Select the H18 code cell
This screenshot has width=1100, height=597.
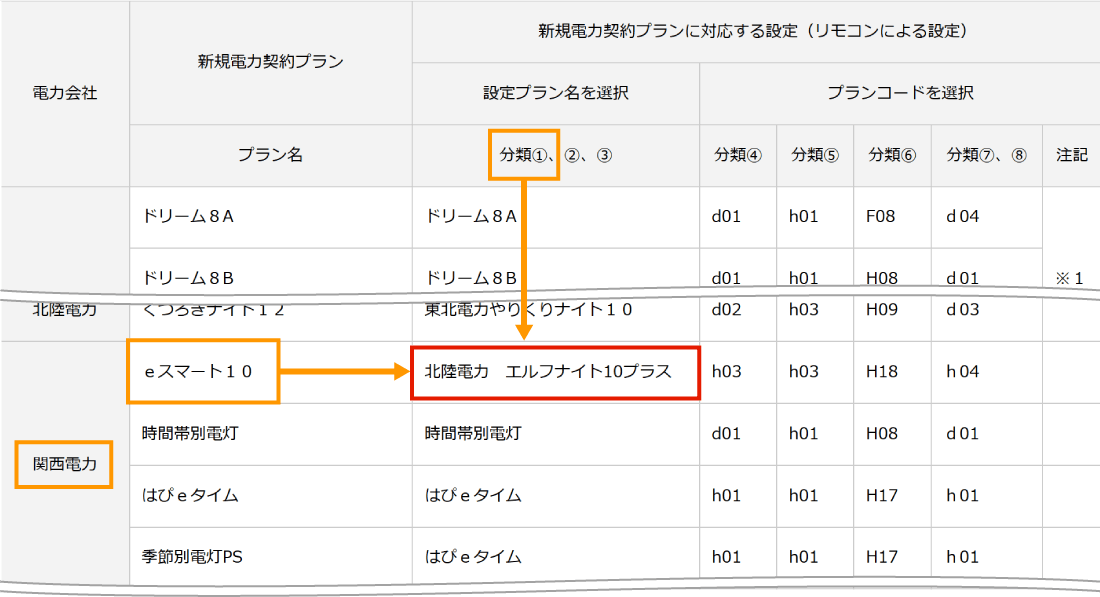pos(881,372)
